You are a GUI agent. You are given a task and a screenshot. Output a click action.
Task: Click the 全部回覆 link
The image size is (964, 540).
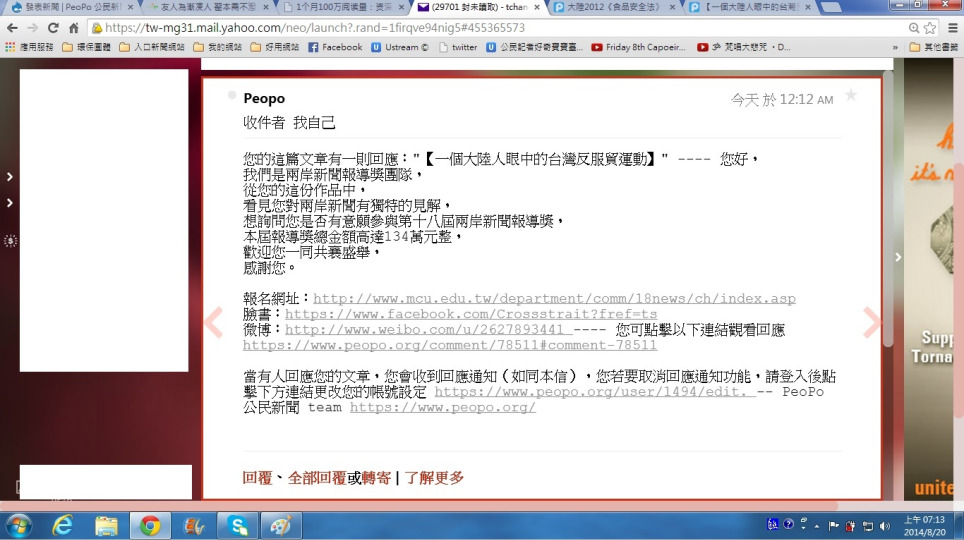click(316, 478)
